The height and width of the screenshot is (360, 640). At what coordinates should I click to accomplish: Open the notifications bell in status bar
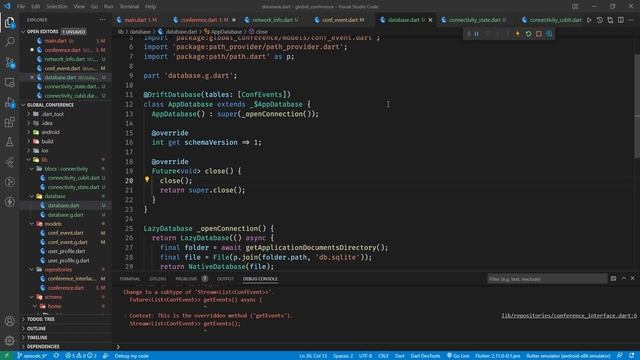tap(631, 356)
